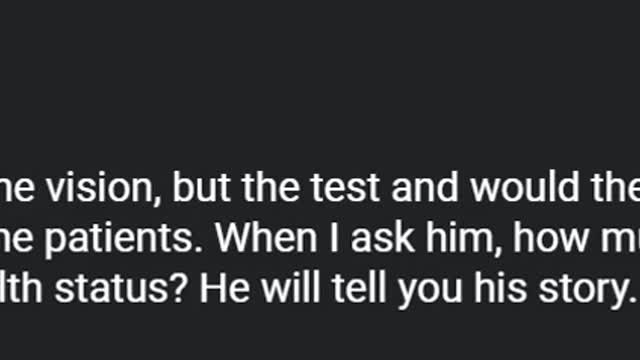The image size is (640, 360).
Task: Click the word "but" in first line
Action: pos(202,188)
